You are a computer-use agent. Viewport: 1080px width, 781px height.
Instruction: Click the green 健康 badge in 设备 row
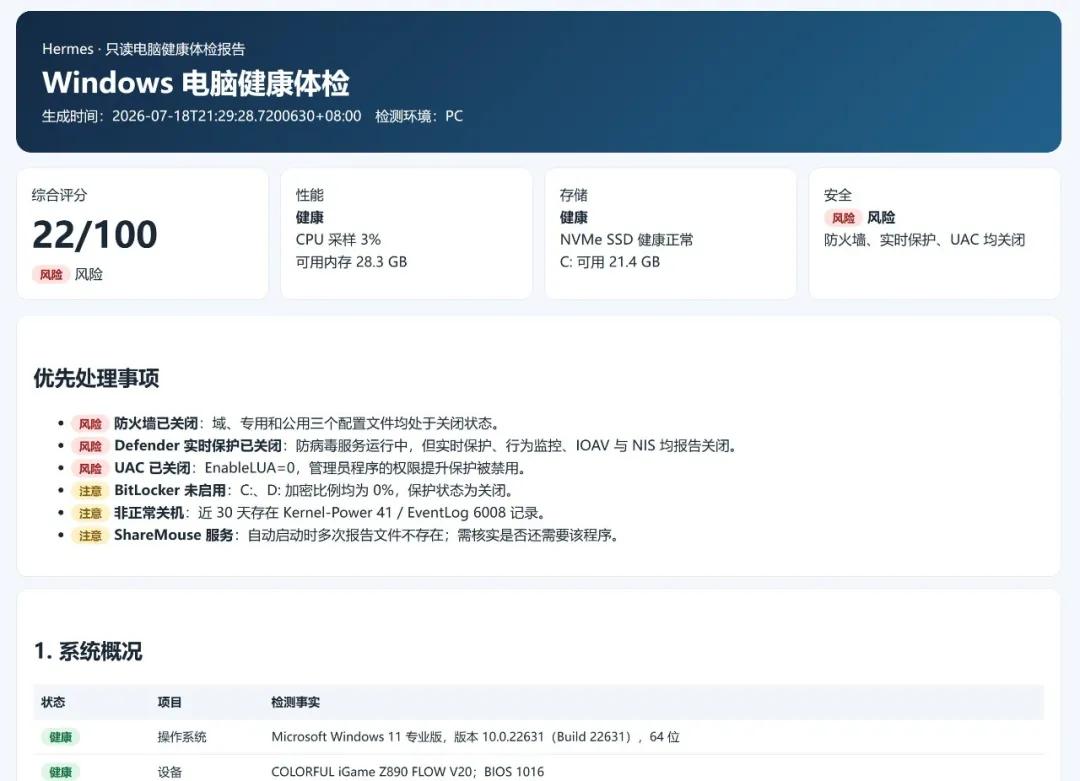(x=61, y=772)
